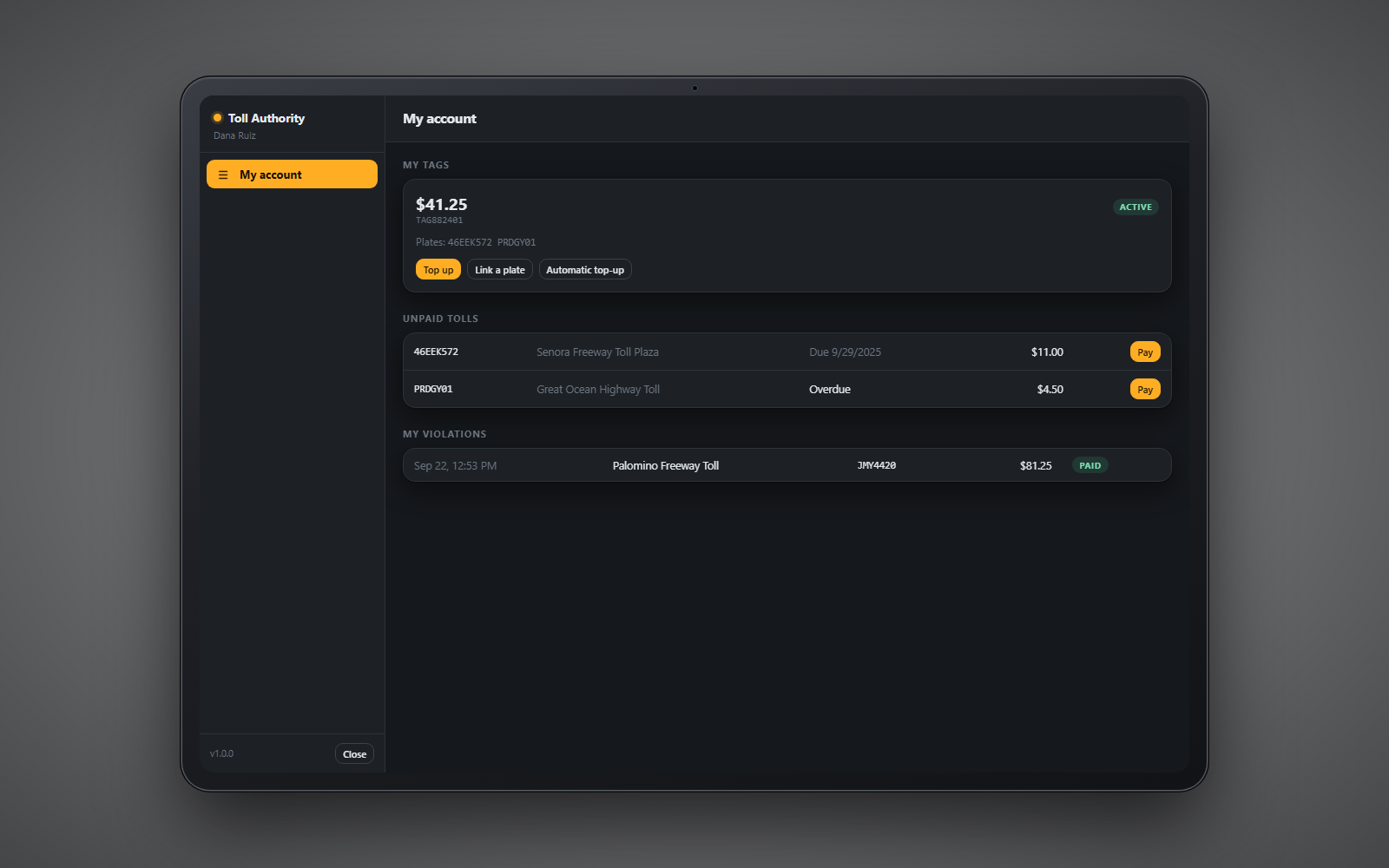Click the $81.25 violation amount

pos(1036,465)
